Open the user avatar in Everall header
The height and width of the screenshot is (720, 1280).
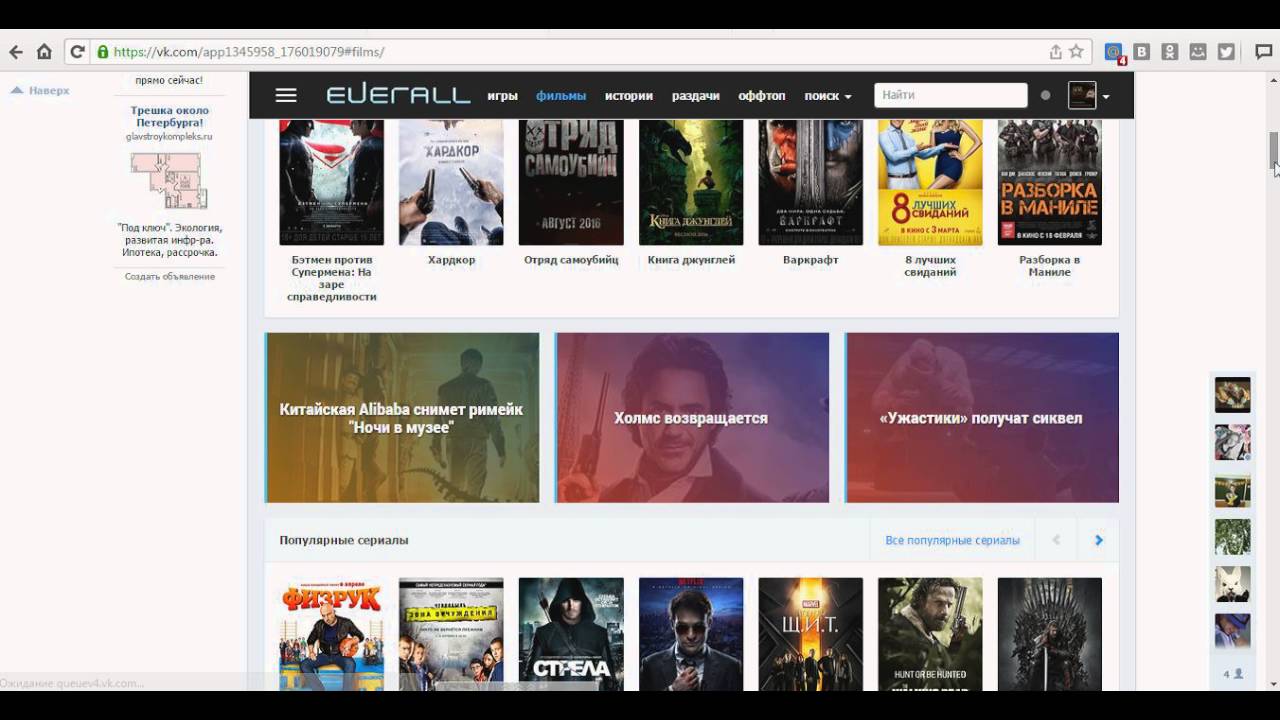1082,95
